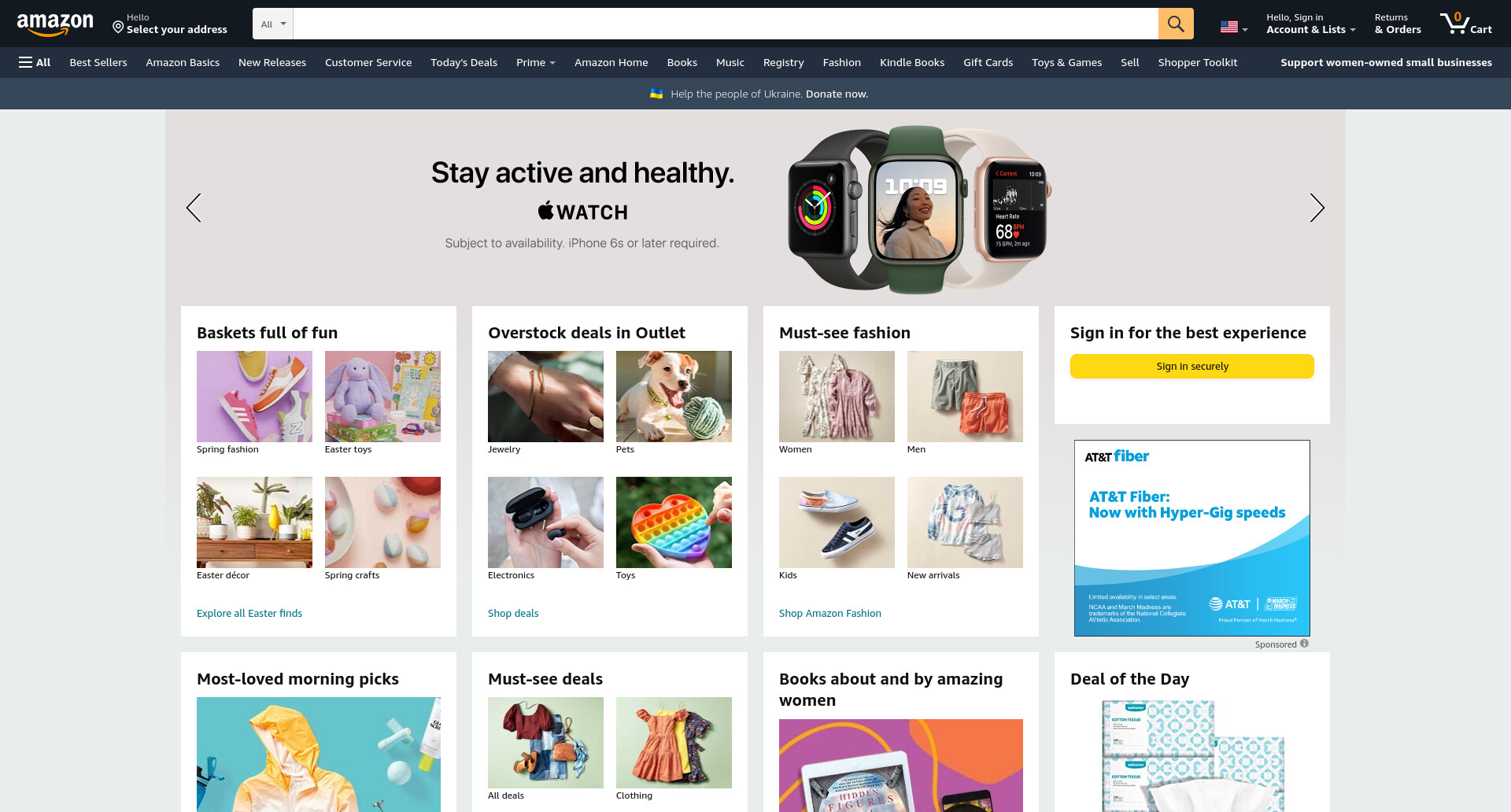Viewport: 1511px width, 812px height.
Task: Go to Today's Deals
Action: coord(464,62)
